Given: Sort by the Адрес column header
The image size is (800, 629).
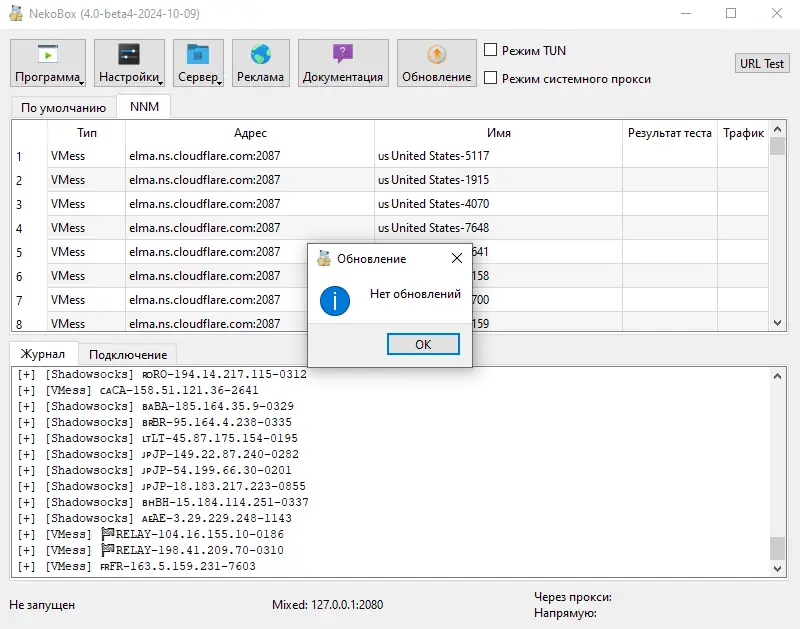Looking at the screenshot, I should [250, 133].
